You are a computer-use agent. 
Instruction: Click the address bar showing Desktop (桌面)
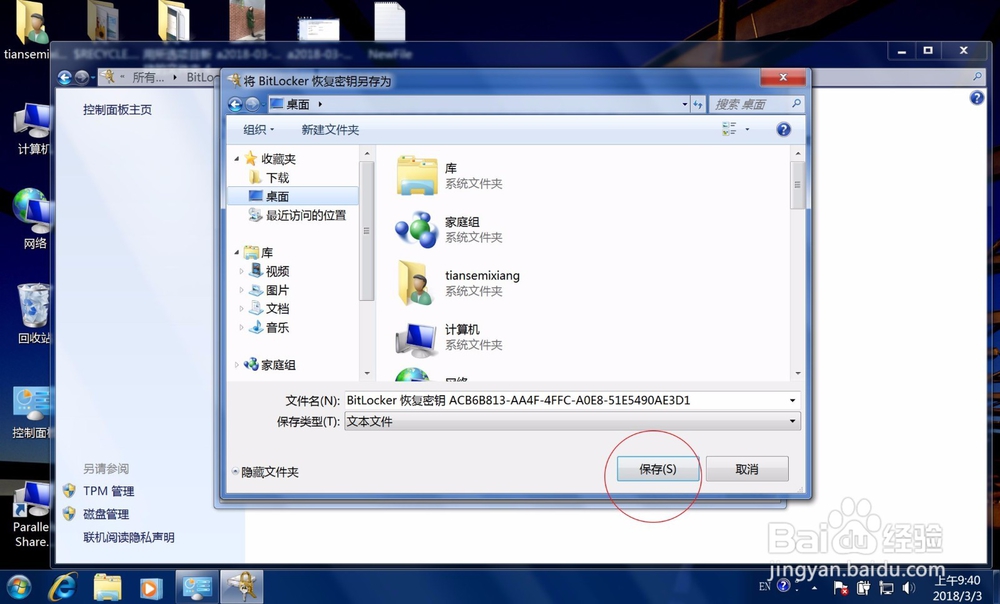(x=478, y=103)
